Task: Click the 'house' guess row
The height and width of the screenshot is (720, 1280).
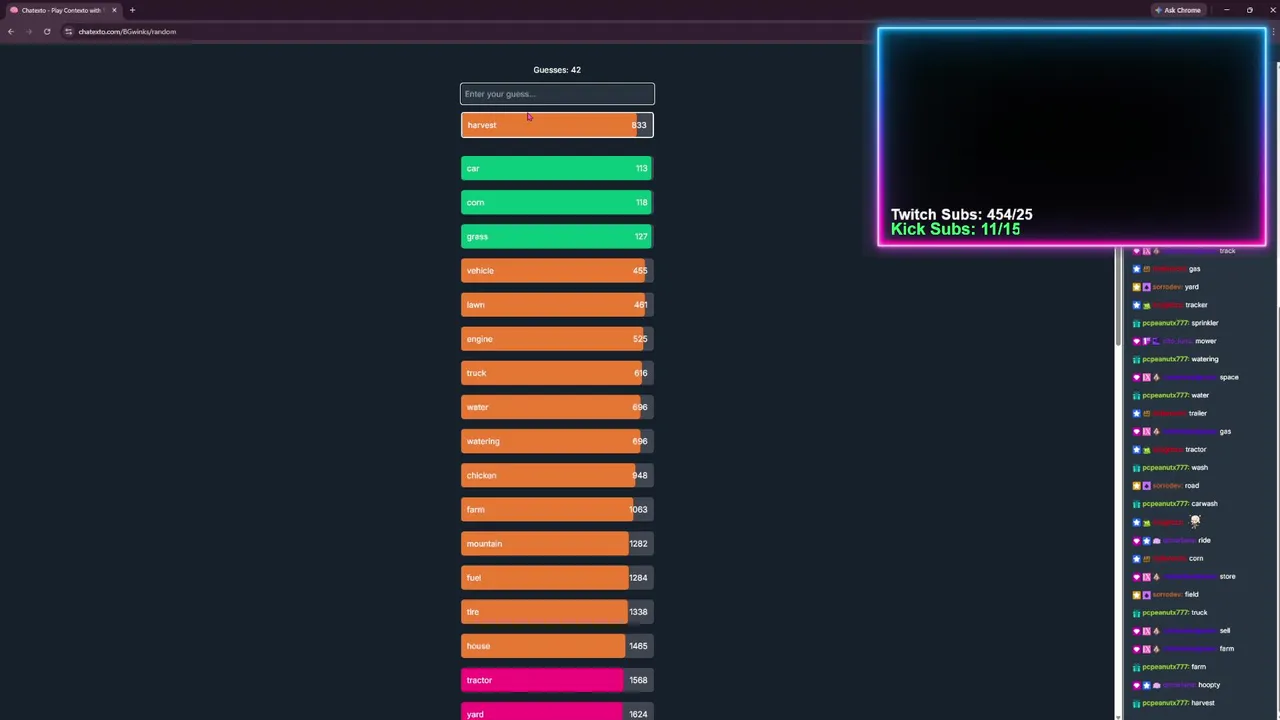Action: (x=557, y=645)
